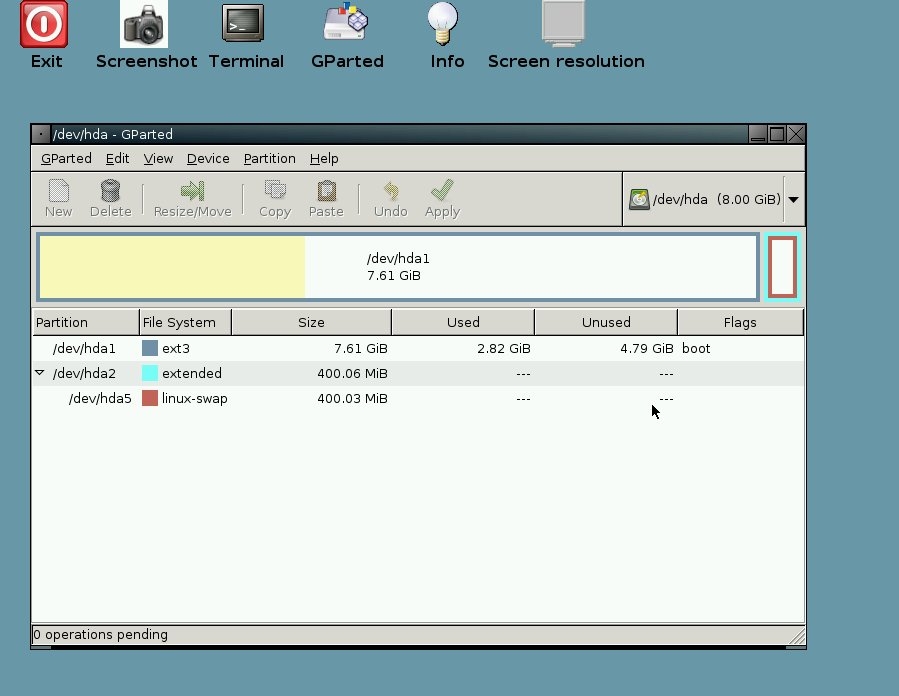The height and width of the screenshot is (696, 899).
Task: Click the hard disk icon in device selector
Action: tap(639, 200)
